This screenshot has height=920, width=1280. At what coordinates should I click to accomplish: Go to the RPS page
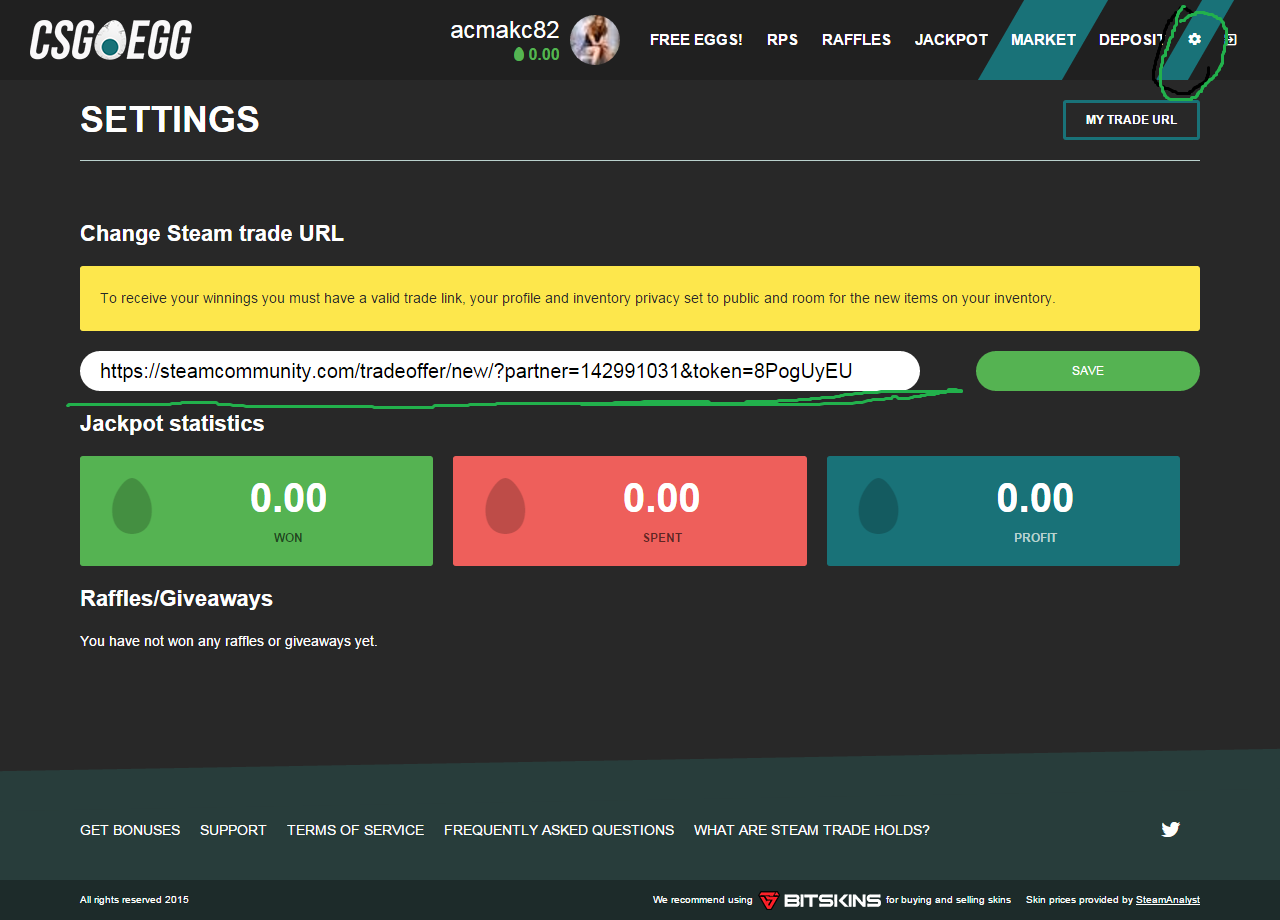[782, 40]
